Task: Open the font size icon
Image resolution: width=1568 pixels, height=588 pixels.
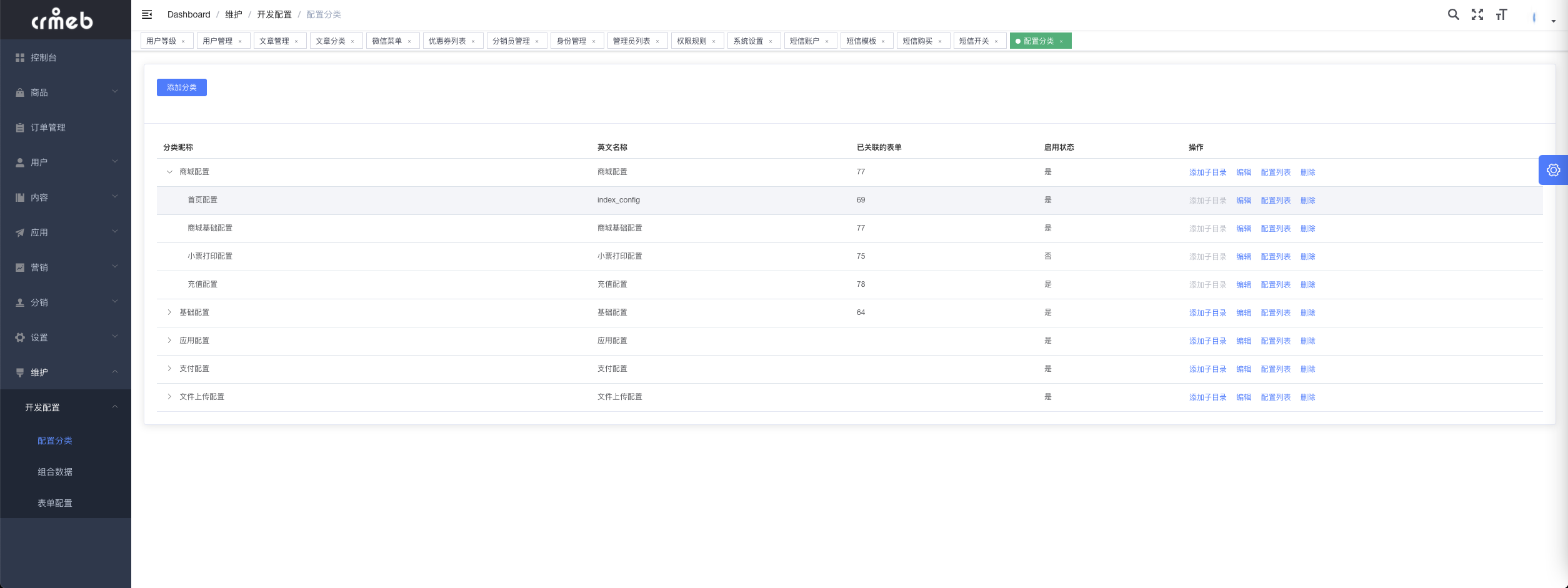Action: click(x=1501, y=14)
